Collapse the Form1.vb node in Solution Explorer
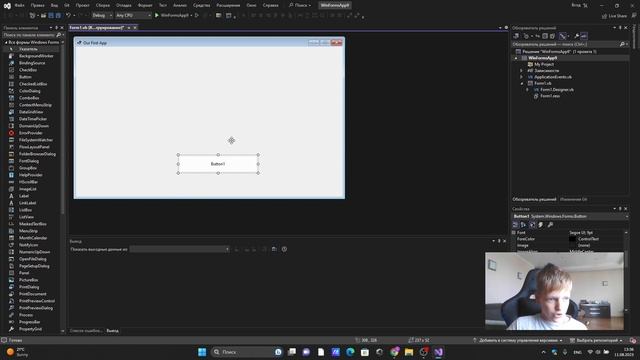 coord(522,83)
